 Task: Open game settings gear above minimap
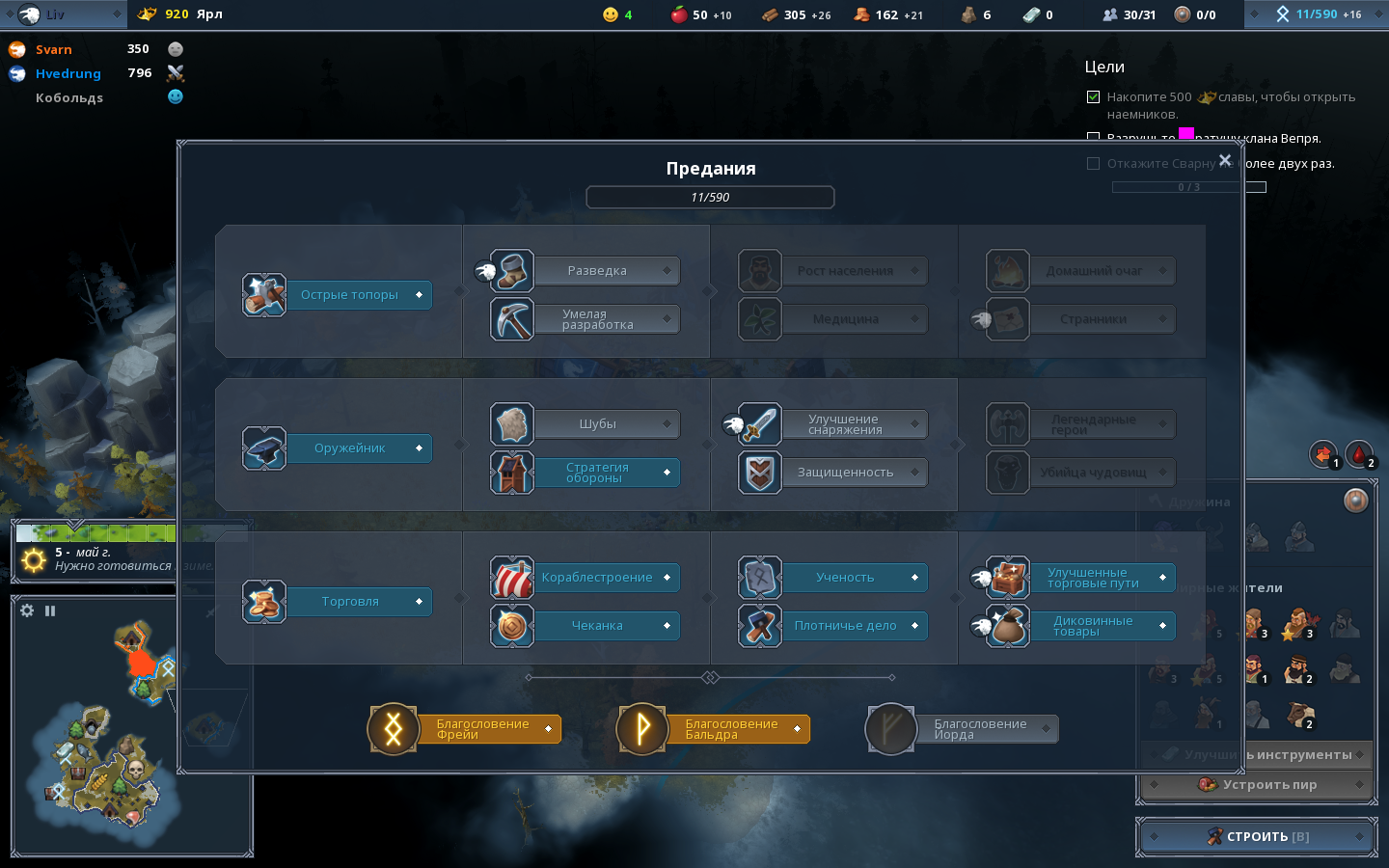click(x=27, y=610)
